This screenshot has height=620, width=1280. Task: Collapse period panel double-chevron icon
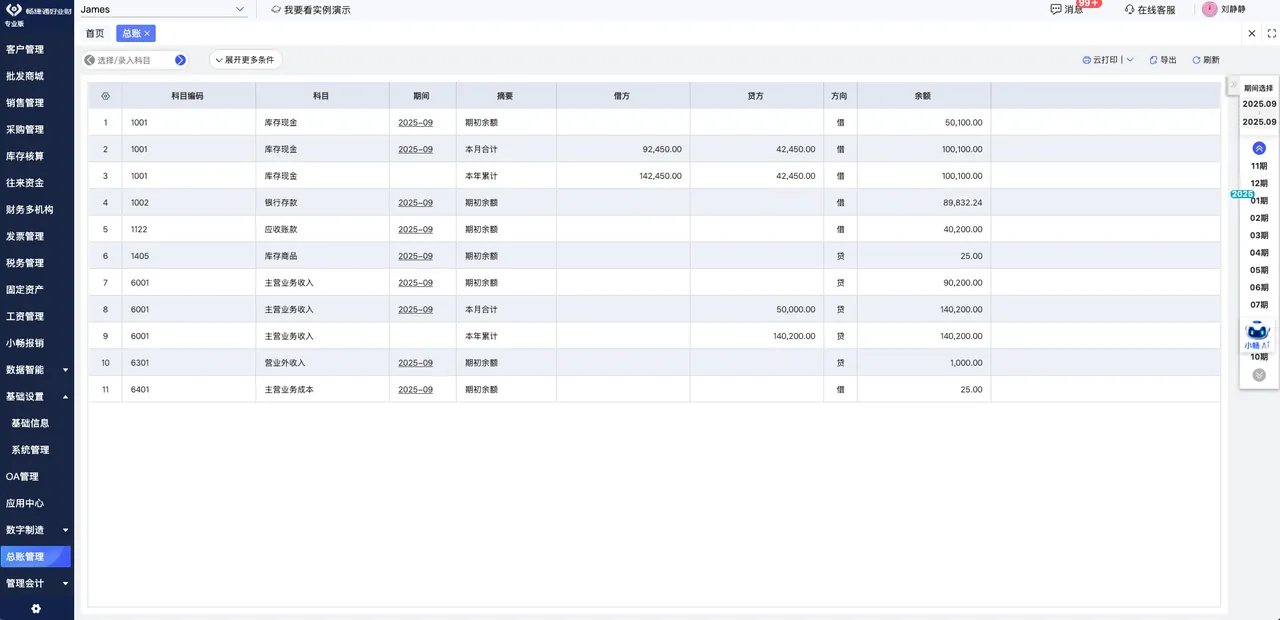click(x=1234, y=85)
